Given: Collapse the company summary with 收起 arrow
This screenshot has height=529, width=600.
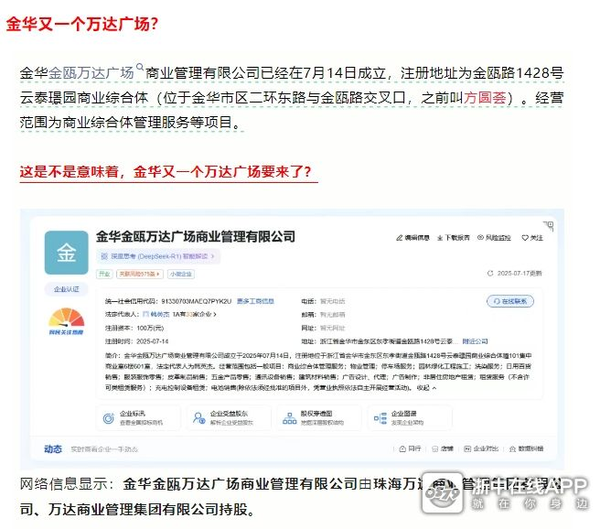Looking at the screenshot, I should tap(426, 388).
